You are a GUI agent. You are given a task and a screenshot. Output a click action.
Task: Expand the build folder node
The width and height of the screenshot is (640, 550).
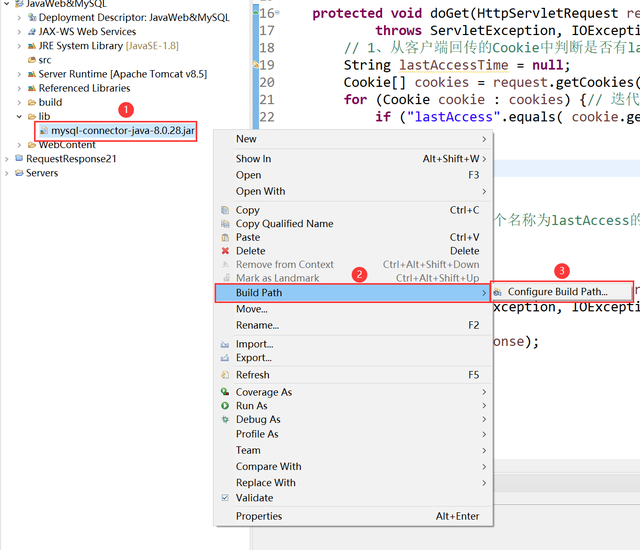pyautogui.click(x=19, y=102)
